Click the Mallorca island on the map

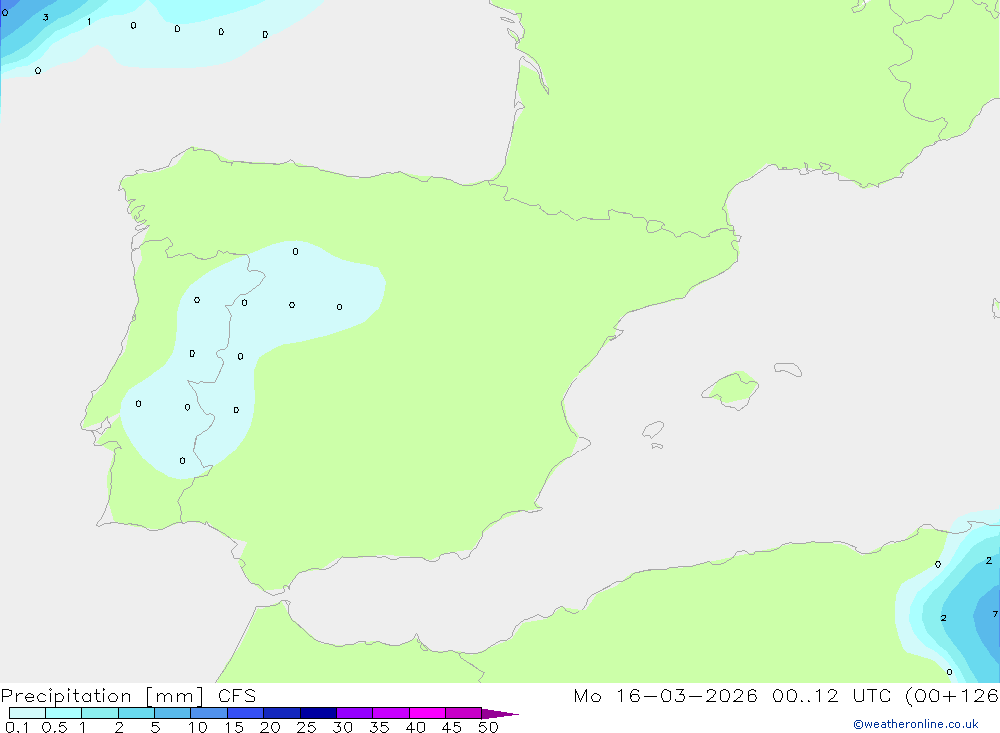tap(731, 389)
